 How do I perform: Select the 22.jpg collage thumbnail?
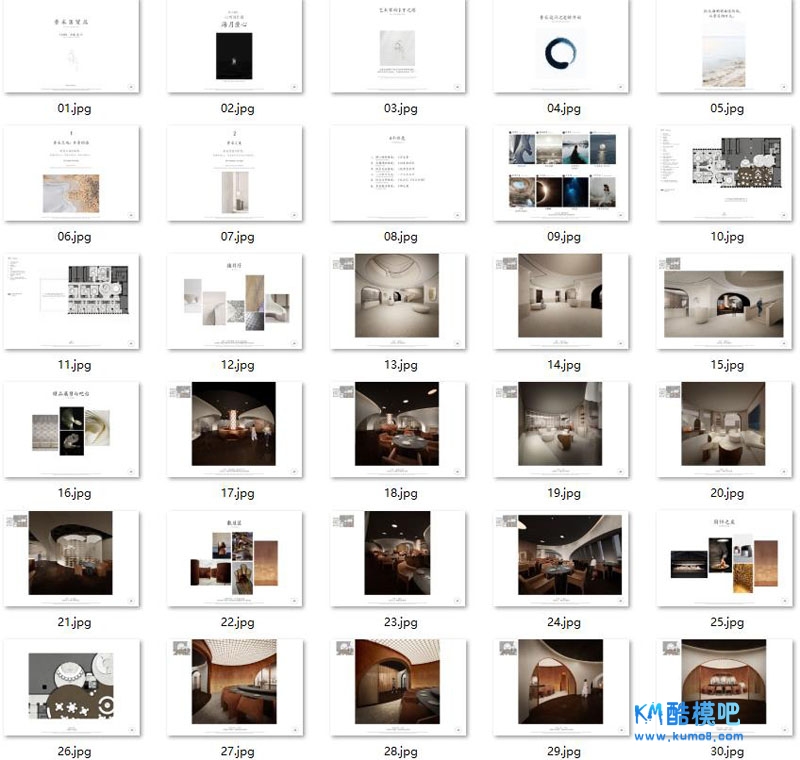235,558
